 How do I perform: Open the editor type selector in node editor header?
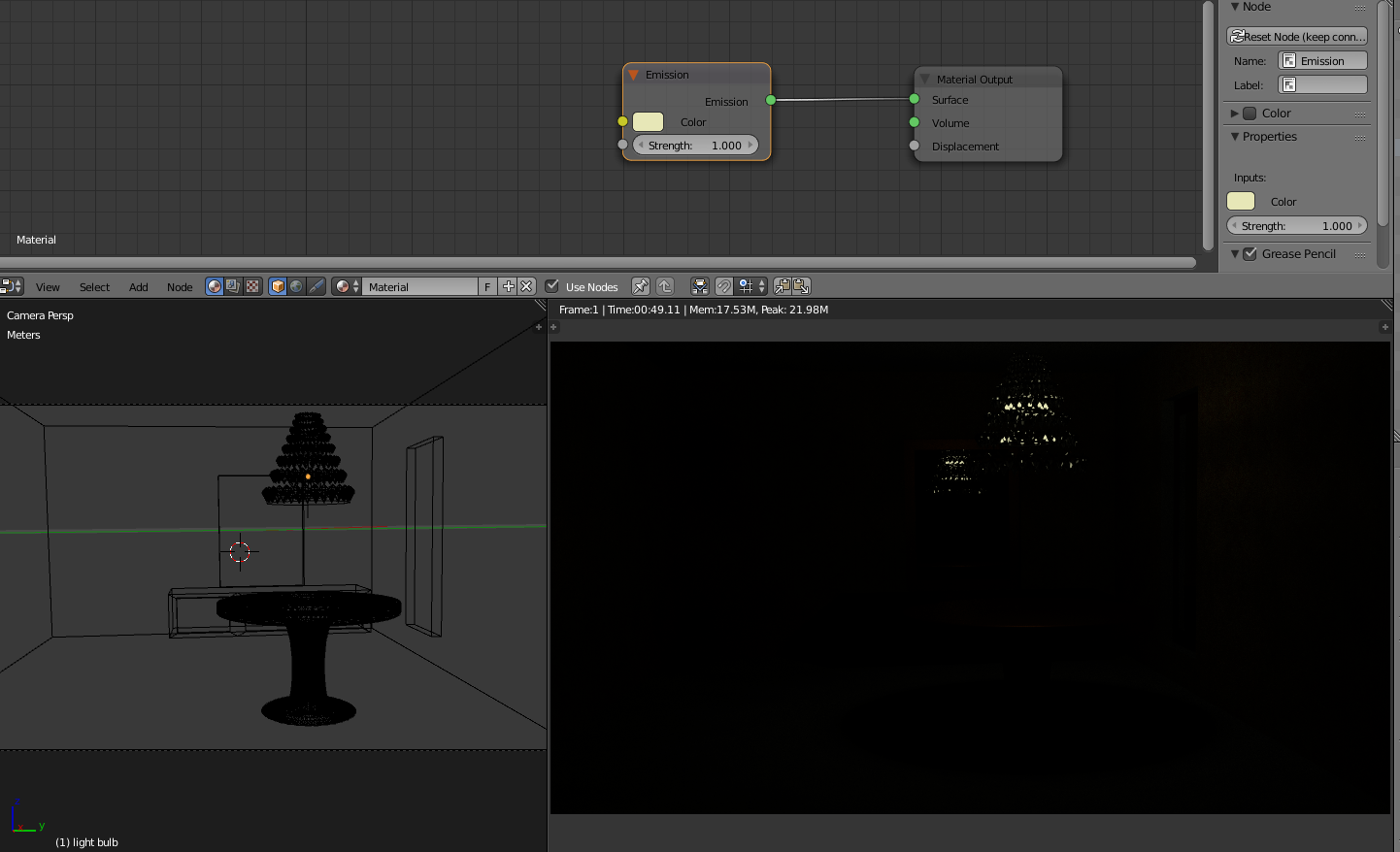click(x=12, y=286)
